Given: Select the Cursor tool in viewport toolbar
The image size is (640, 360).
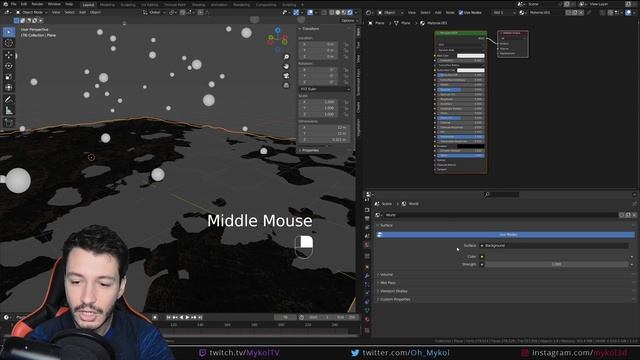Looking at the screenshot, I should [x=9, y=43].
